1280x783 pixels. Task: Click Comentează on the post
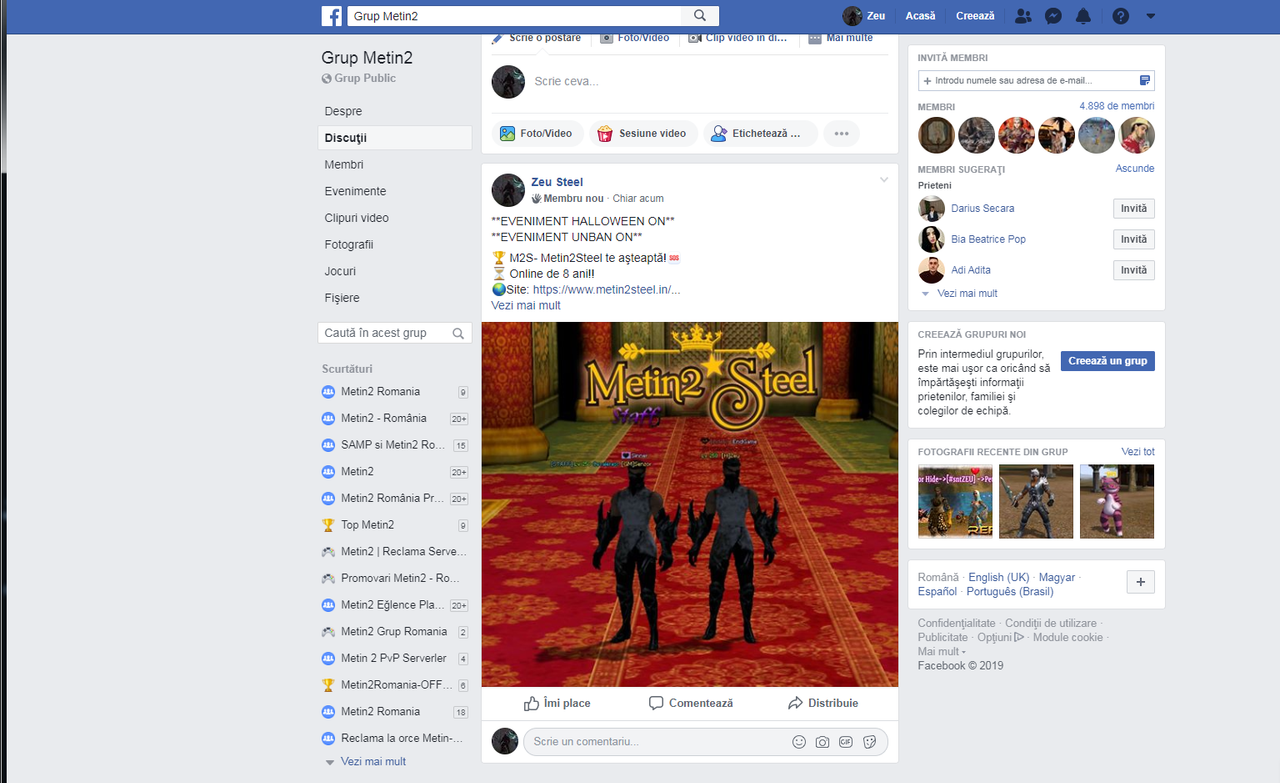tap(691, 703)
